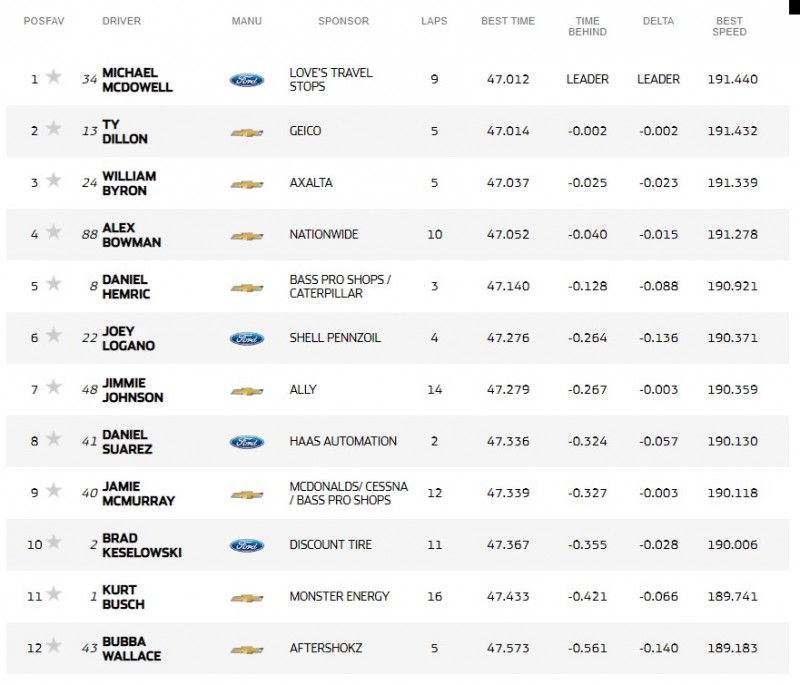Image resolution: width=800 pixels, height=685 pixels.
Task: Sort by the LAPS column header
Action: click(434, 21)
